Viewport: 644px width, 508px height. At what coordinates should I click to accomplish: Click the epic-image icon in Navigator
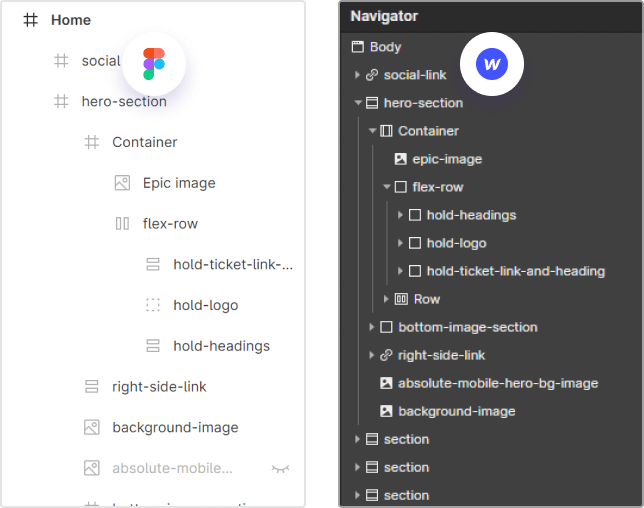[x=400, y=159]
